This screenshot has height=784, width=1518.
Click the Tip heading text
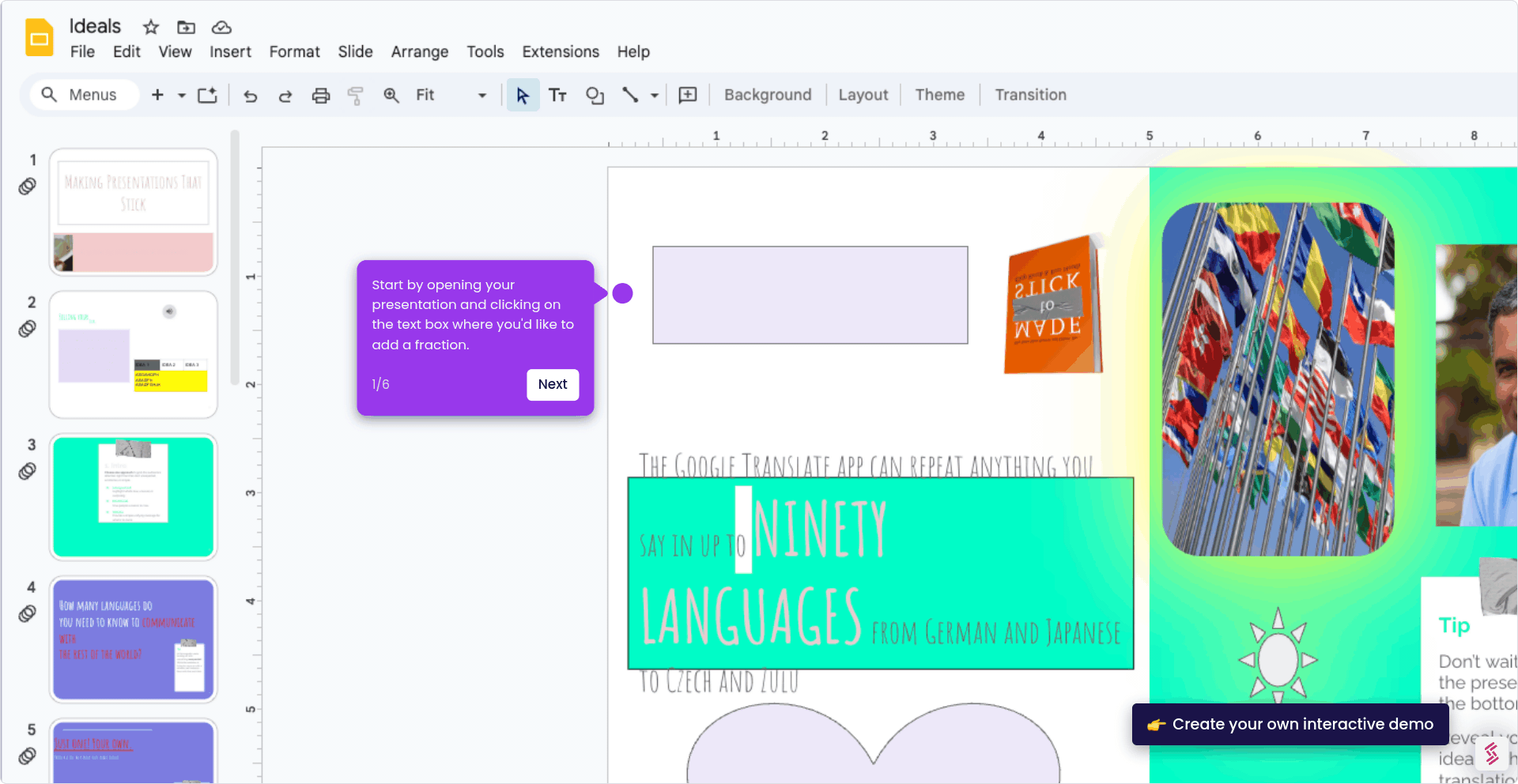(1455, 625)
